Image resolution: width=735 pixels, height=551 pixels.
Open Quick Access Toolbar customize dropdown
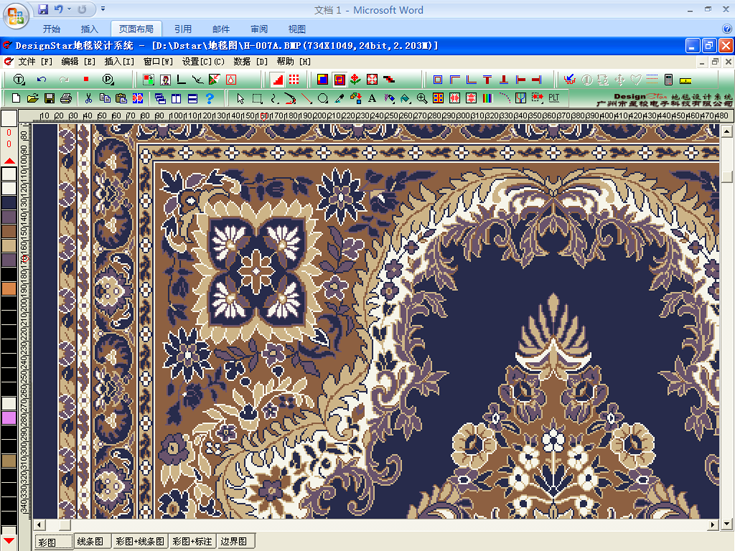[x=103, y=9]
